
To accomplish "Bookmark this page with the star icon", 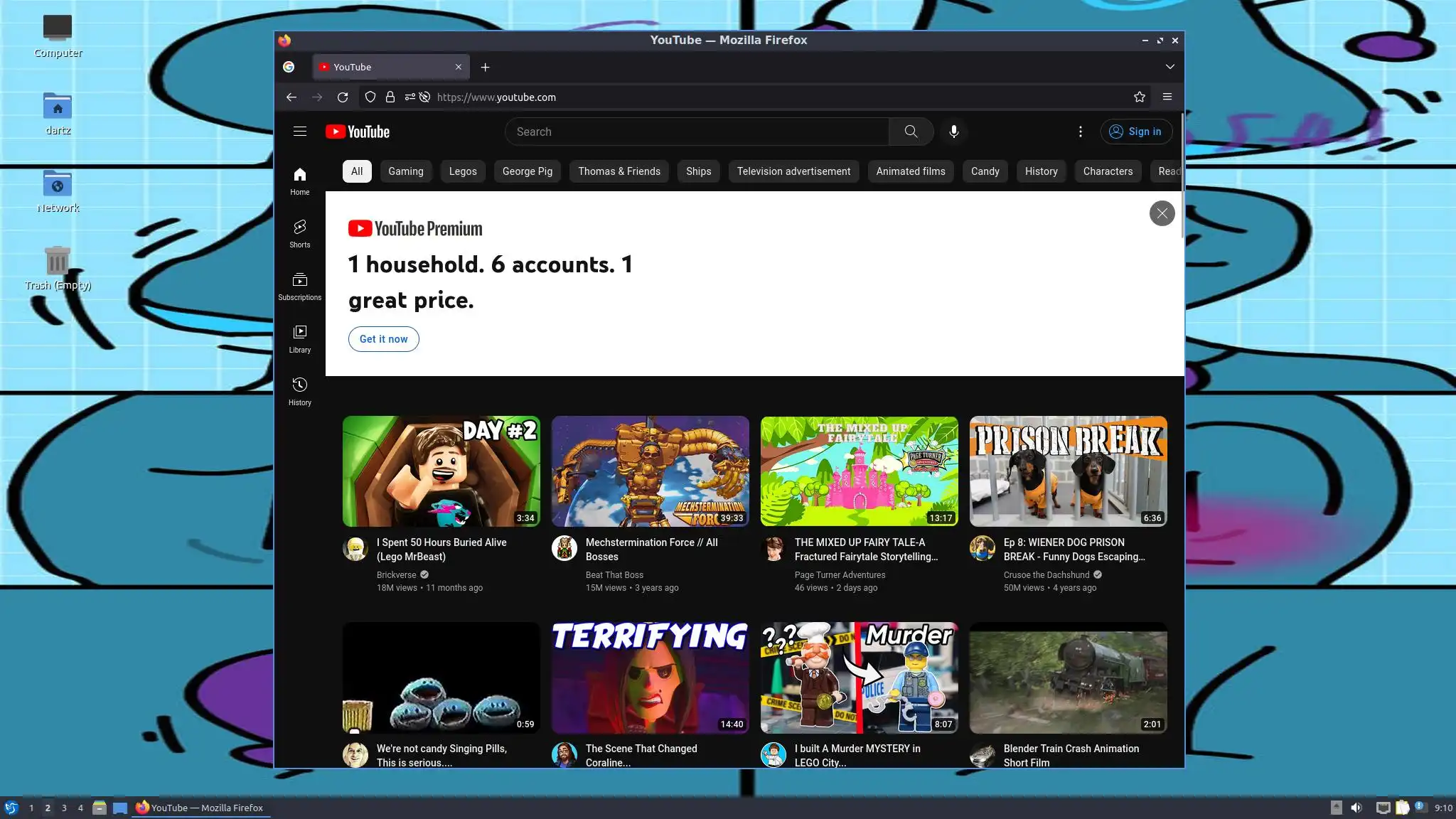I will [1139, 97].
